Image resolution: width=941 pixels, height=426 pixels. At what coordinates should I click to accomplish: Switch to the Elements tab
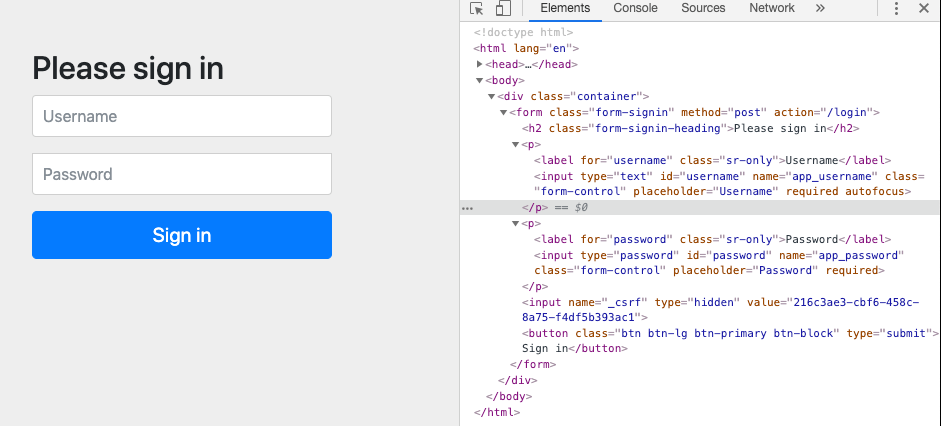pyautogui.click(x=565, y=8)
